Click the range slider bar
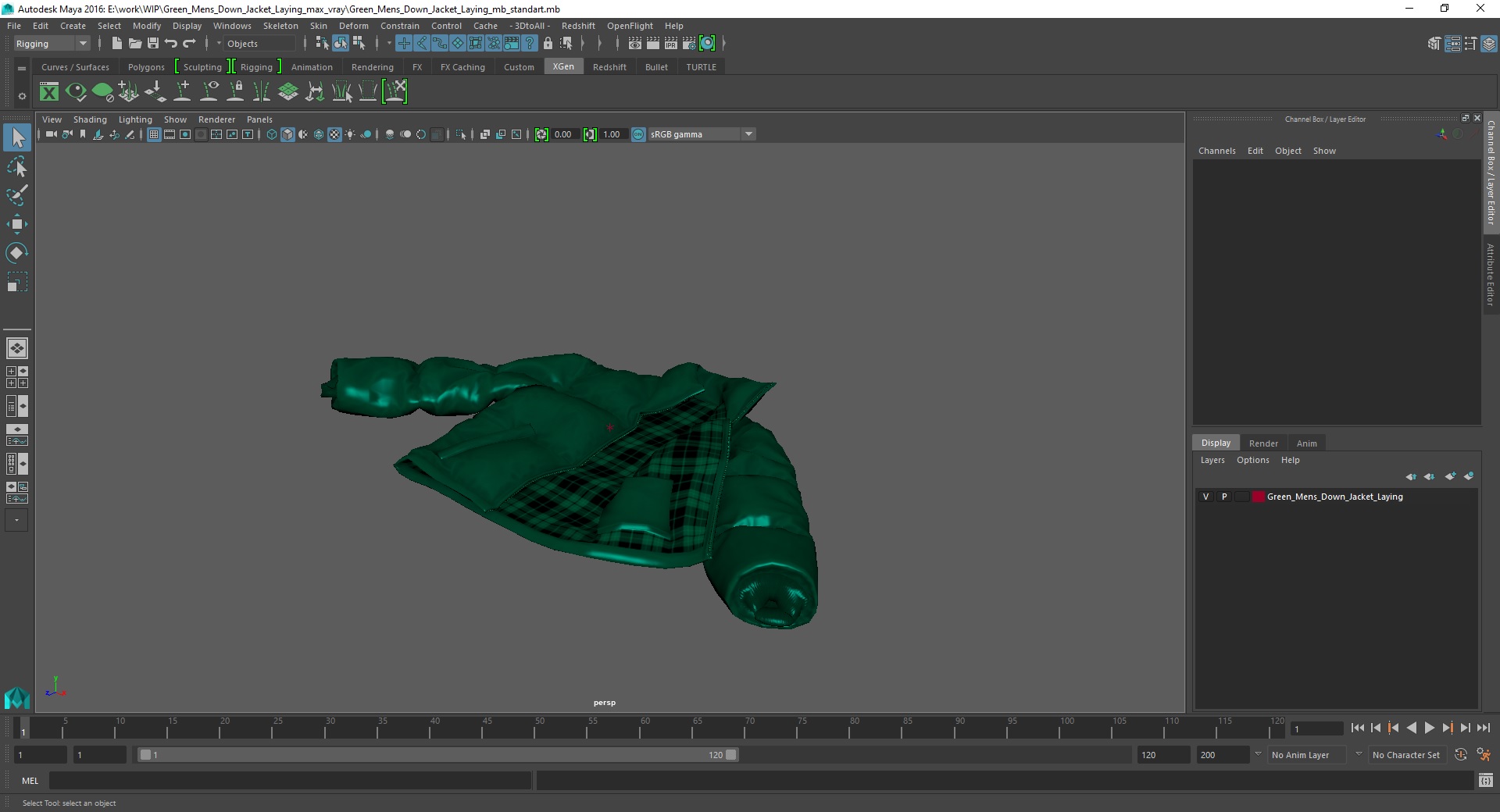This screenshot has width=1500, height=812. click(x=437, y=755)
